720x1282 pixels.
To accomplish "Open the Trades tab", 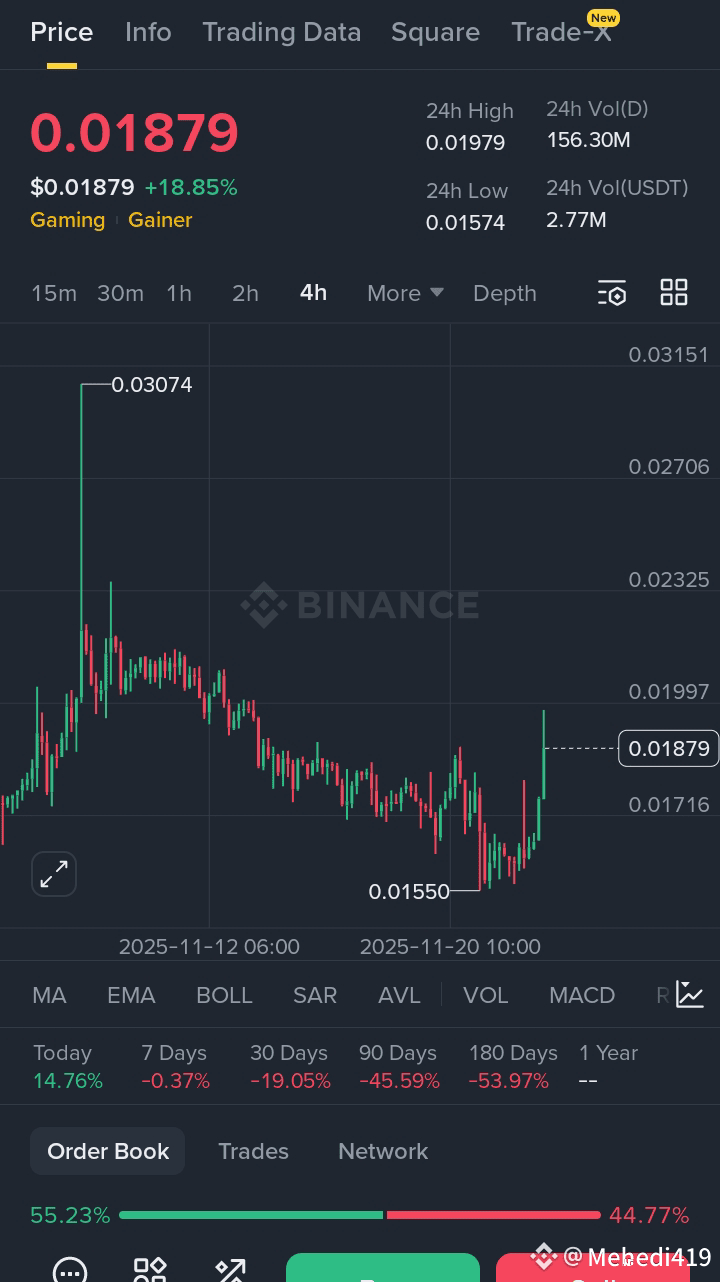I will click(253, 1151).
